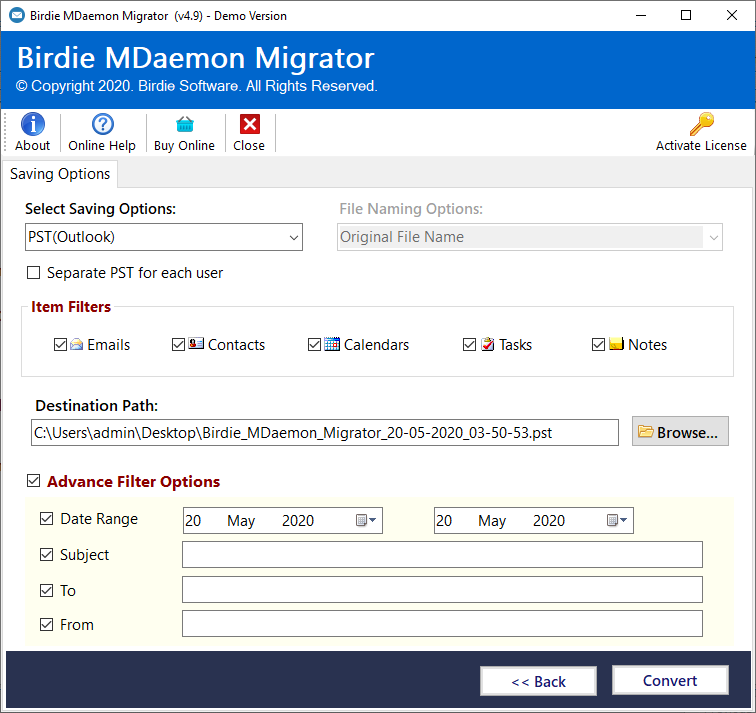Toggle the Subject filter checkbox
This screenshot has height=713, width=756.
click(x=46, y=555)
